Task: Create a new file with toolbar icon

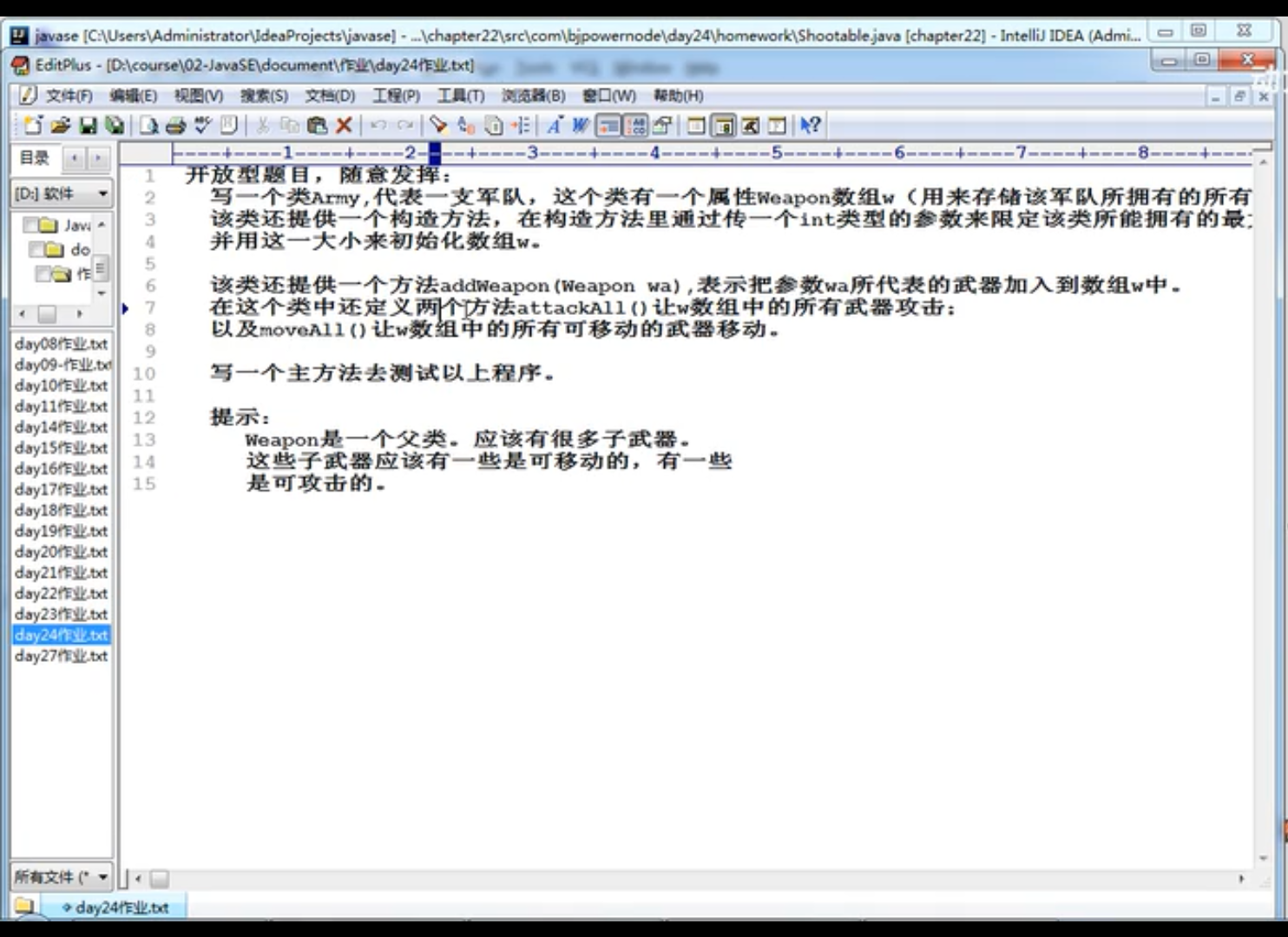Action: (33, 126)
